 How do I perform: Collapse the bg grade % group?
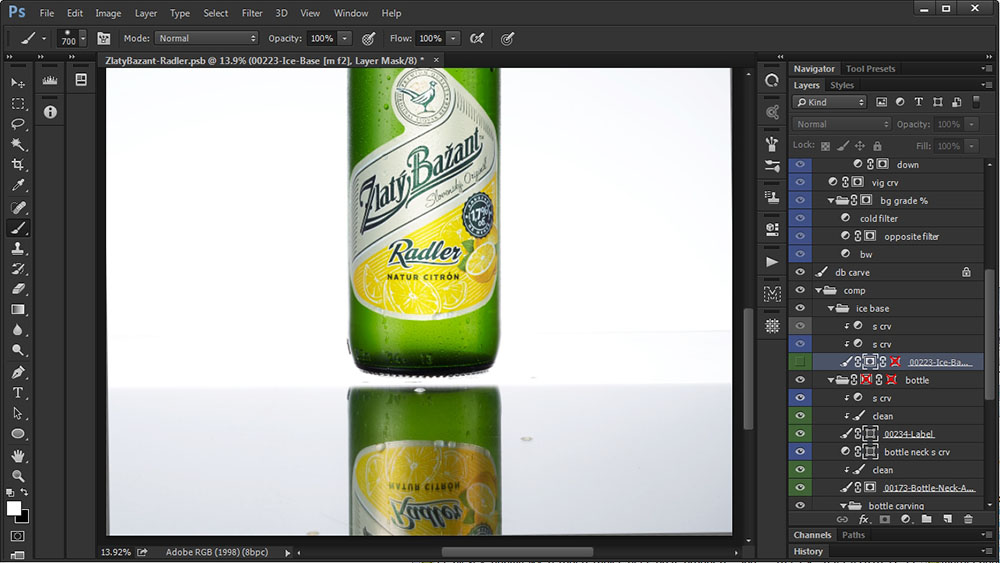[831, 200]
